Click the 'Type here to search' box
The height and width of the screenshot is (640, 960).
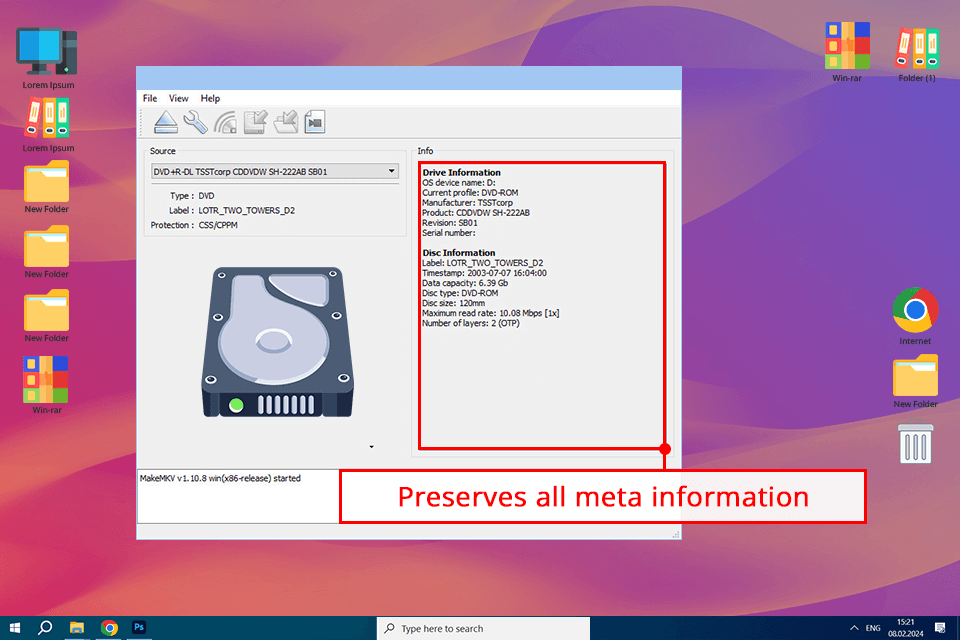[484, 628]
